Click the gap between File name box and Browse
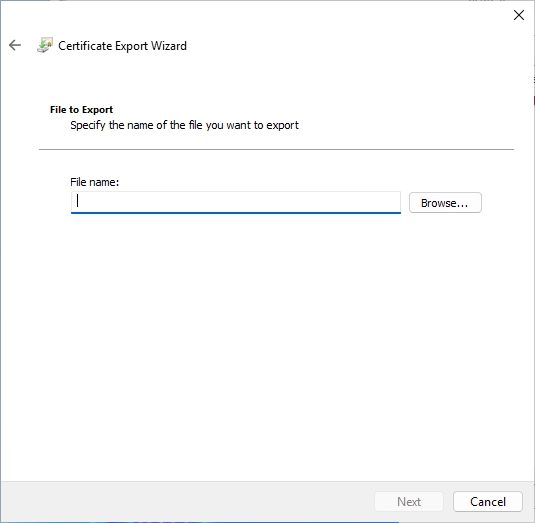The height and width of the screenshot is (523, 535). point(405,203)
